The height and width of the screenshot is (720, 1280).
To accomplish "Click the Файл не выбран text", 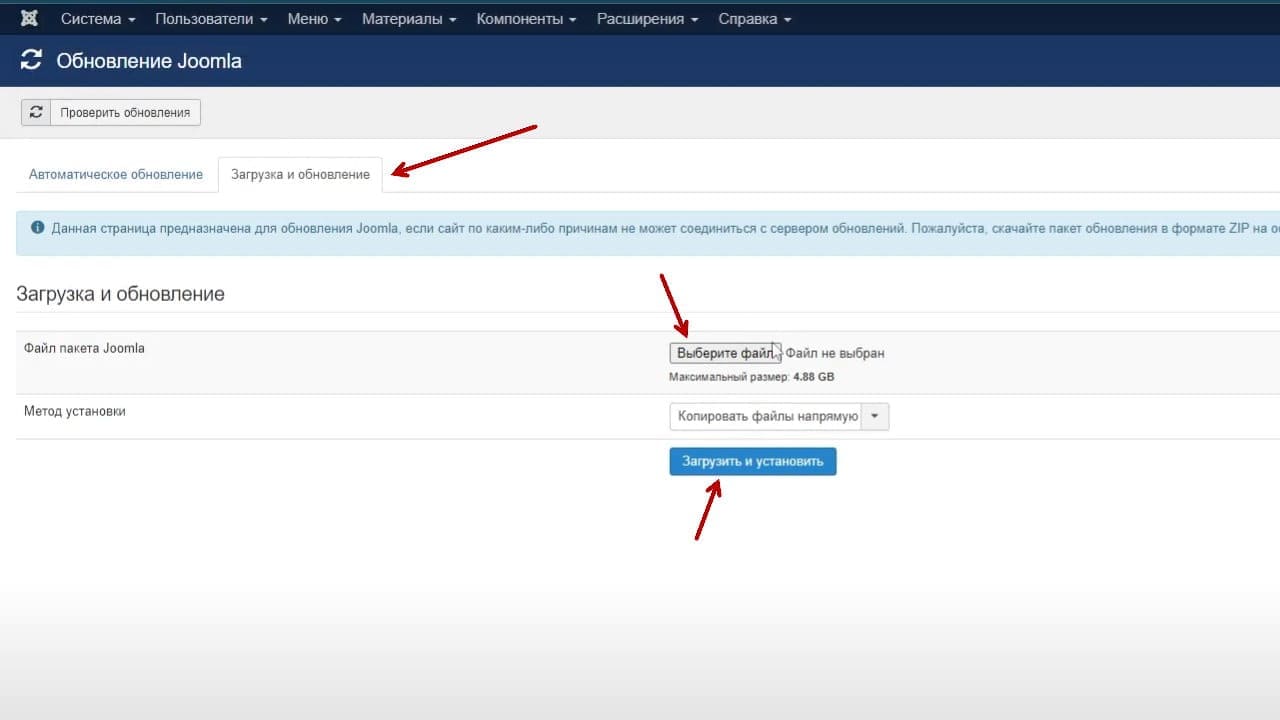I will coord(835,353).
